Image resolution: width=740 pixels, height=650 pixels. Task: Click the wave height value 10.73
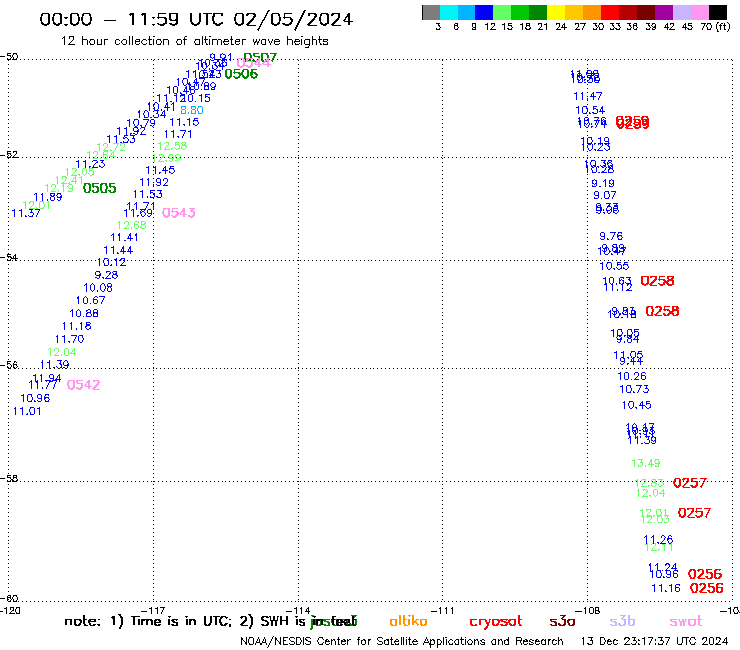point(634,389)
